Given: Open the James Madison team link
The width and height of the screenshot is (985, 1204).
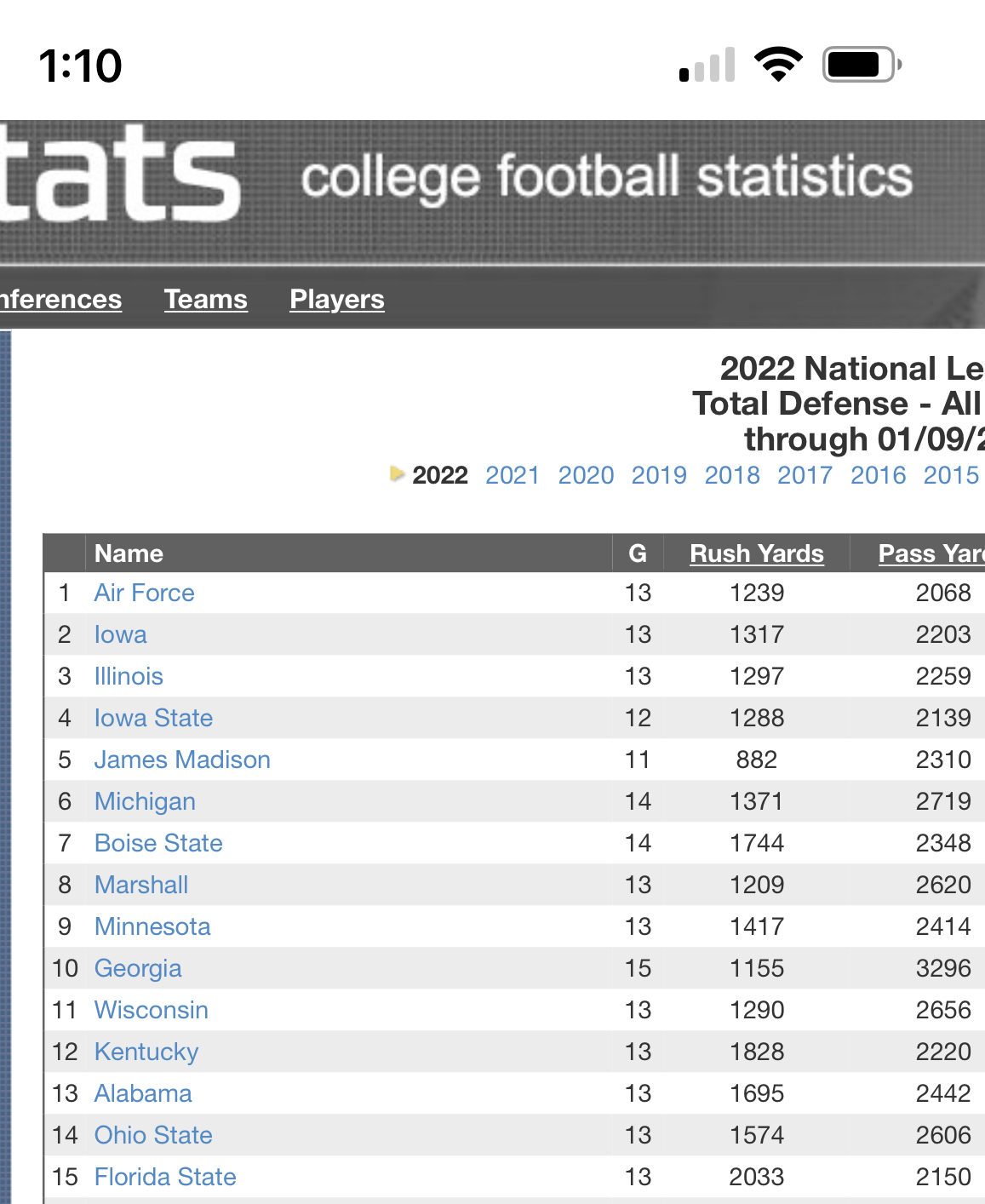Looking at the screenshot, I should [x=182, y=760].
